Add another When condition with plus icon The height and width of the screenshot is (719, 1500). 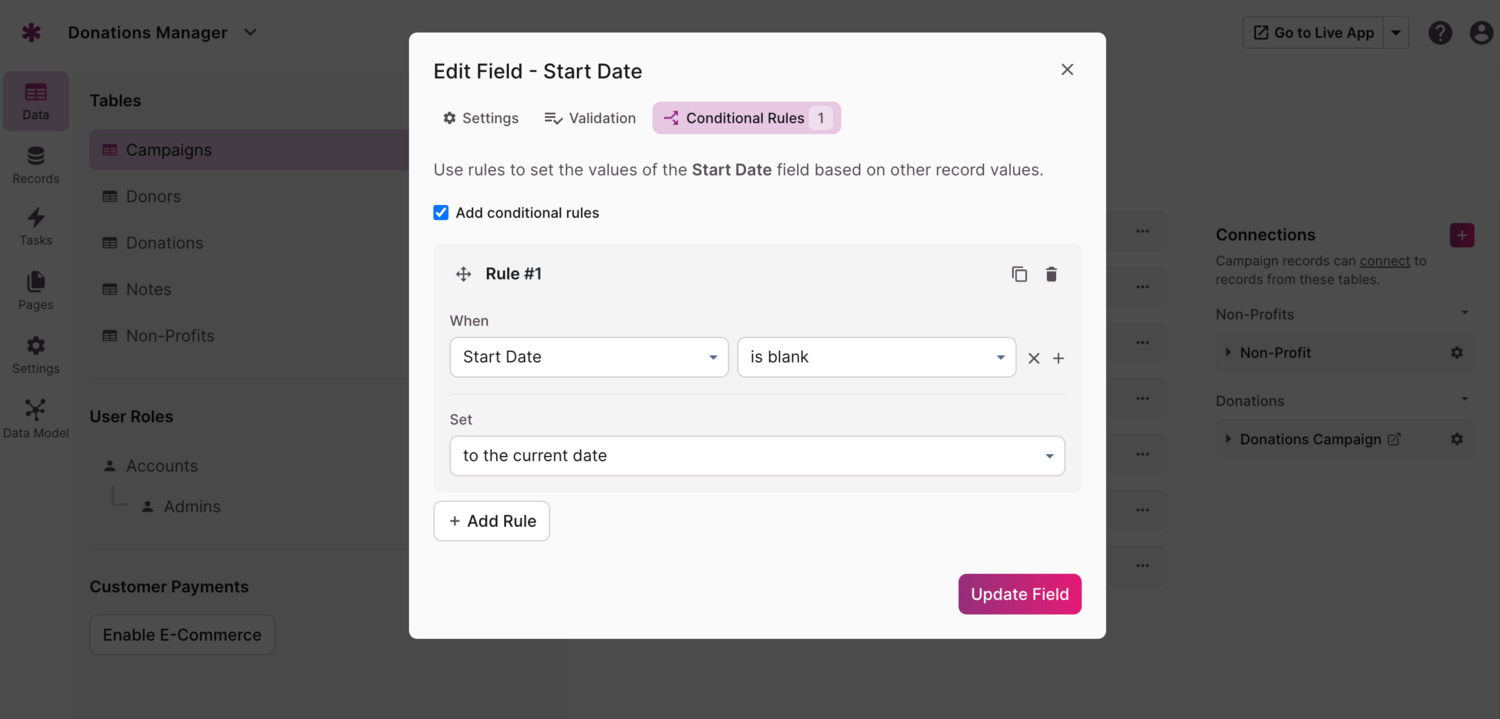click(1059, 358)
